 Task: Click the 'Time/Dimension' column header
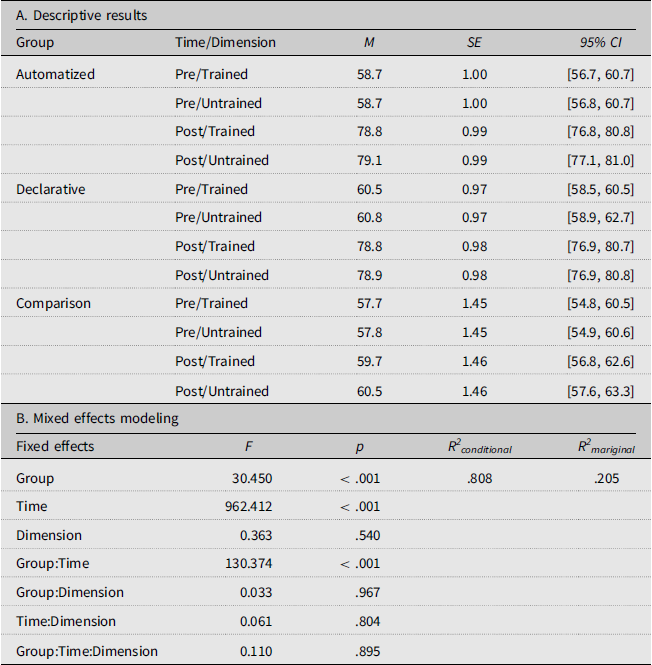tap(225, 42)
